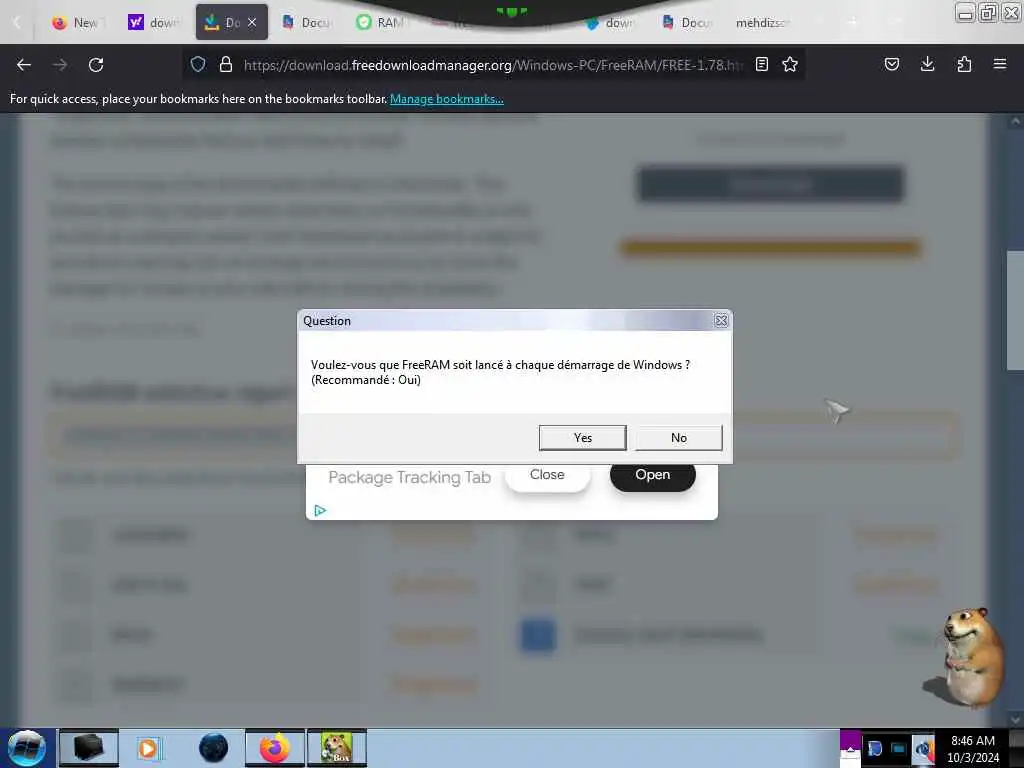Close the Question dialog with the X icon
This screenshot has width=1024, height=768.
pyautogui.click(x=721, y=321)
